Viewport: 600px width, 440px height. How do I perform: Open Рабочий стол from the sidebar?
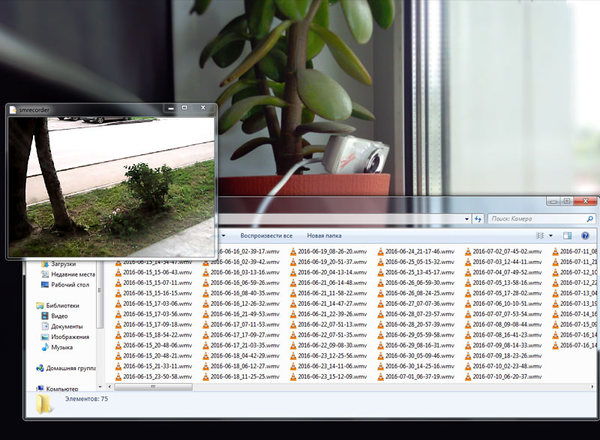point(70,285)
